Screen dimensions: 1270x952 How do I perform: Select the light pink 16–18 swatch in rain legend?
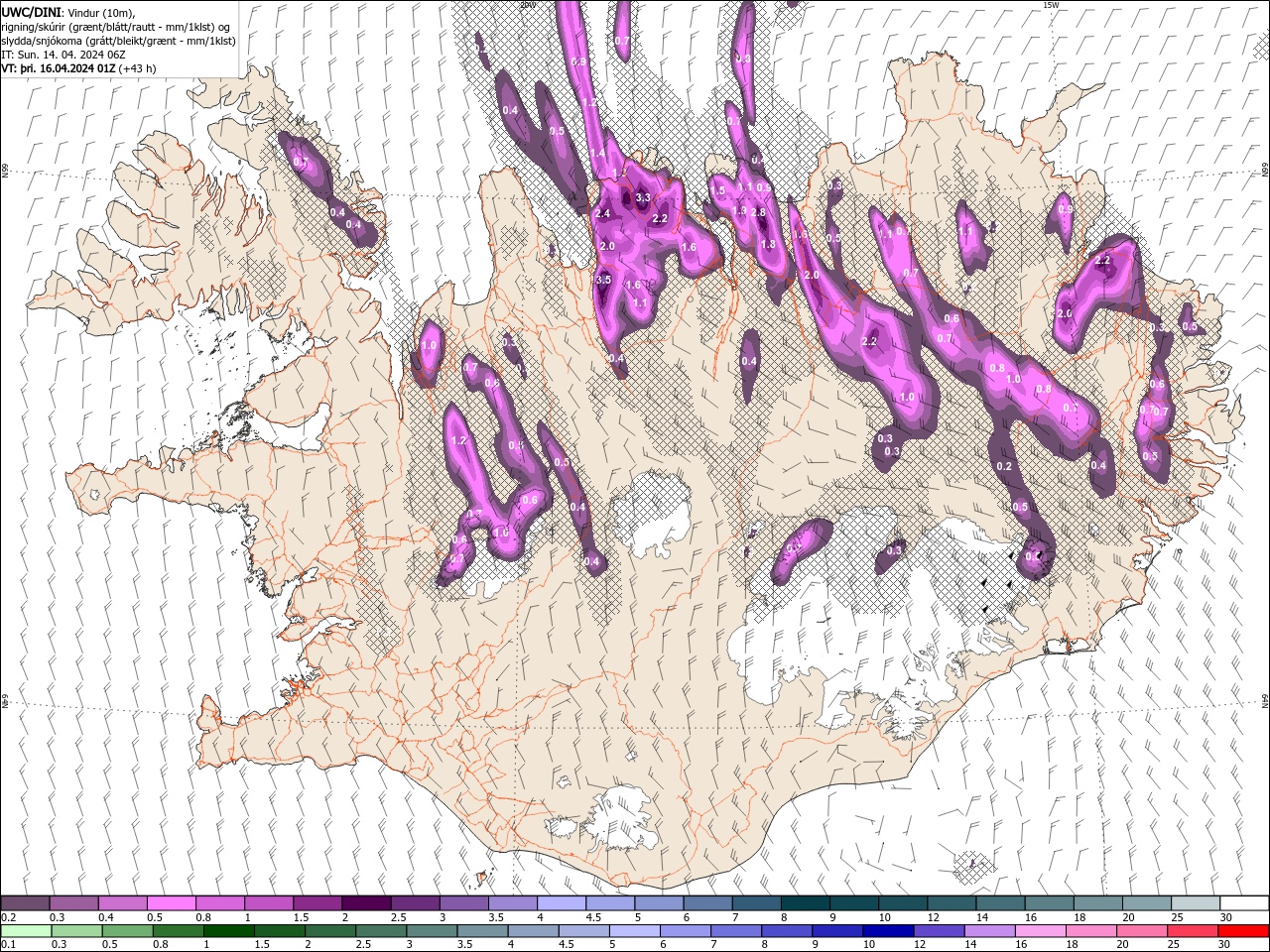(1040, 931)
